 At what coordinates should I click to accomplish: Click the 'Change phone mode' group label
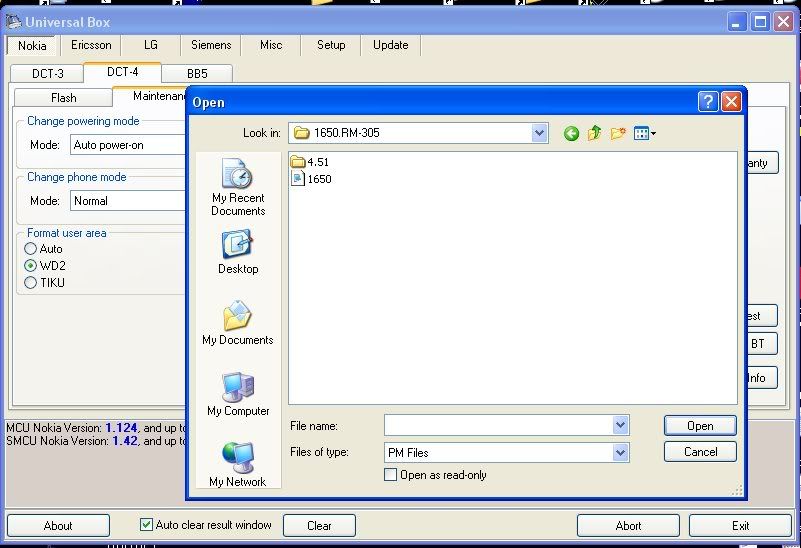click(77, 177)
